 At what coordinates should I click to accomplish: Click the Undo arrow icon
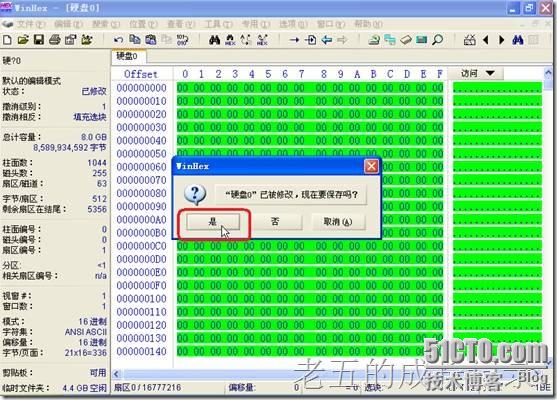pos(118,40)
